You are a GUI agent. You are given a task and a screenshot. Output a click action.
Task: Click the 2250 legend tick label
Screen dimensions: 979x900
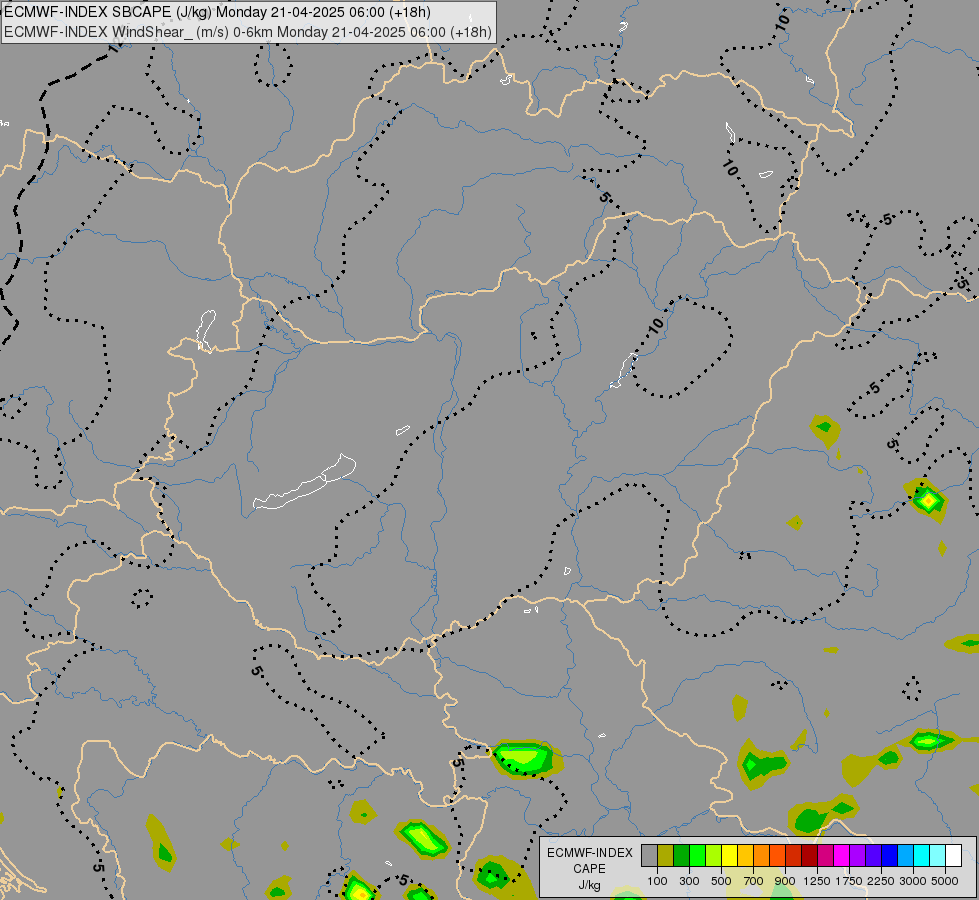pyautogui.click(x=881, y=881)
